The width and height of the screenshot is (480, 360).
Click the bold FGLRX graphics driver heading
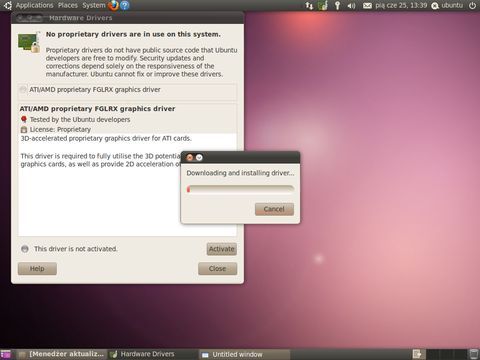[x=97, y=109]
